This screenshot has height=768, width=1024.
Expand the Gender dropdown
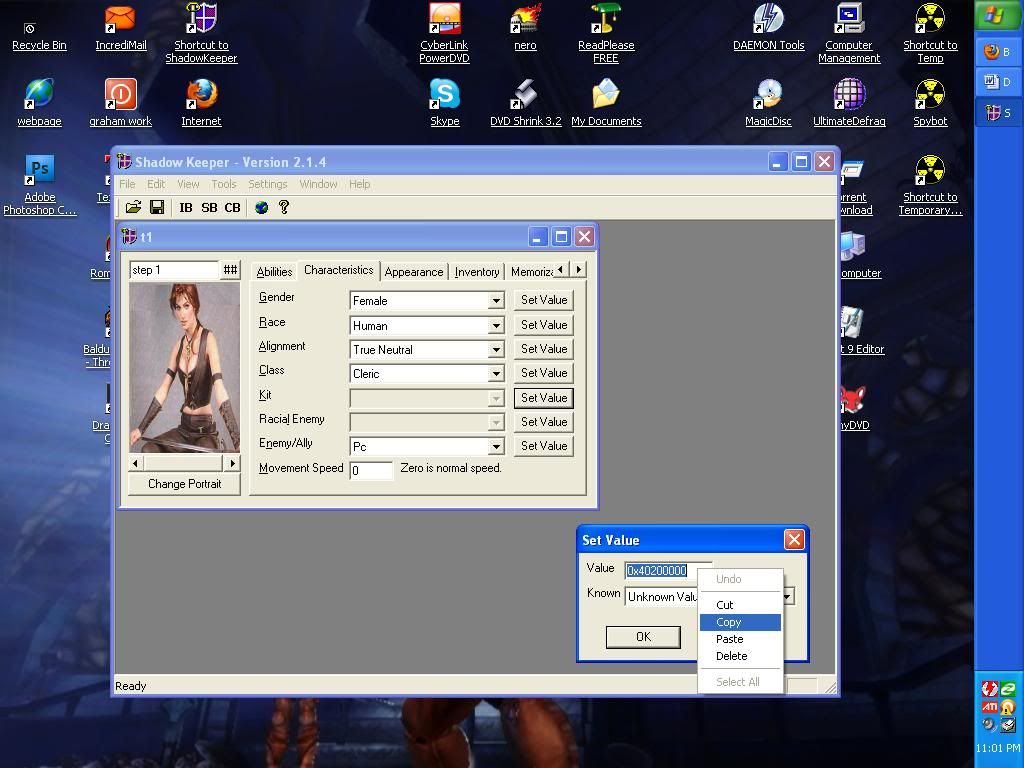[495, 300]
